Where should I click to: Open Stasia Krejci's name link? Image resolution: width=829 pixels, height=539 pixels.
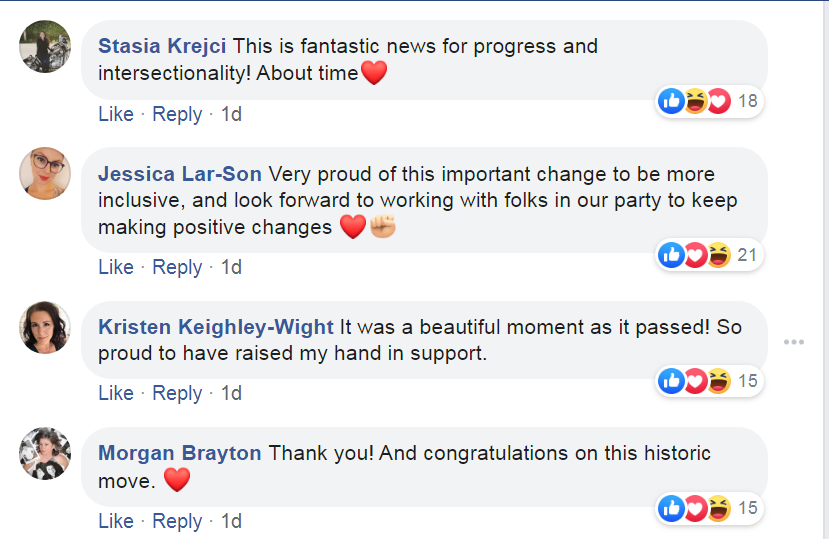coord(162,46)
